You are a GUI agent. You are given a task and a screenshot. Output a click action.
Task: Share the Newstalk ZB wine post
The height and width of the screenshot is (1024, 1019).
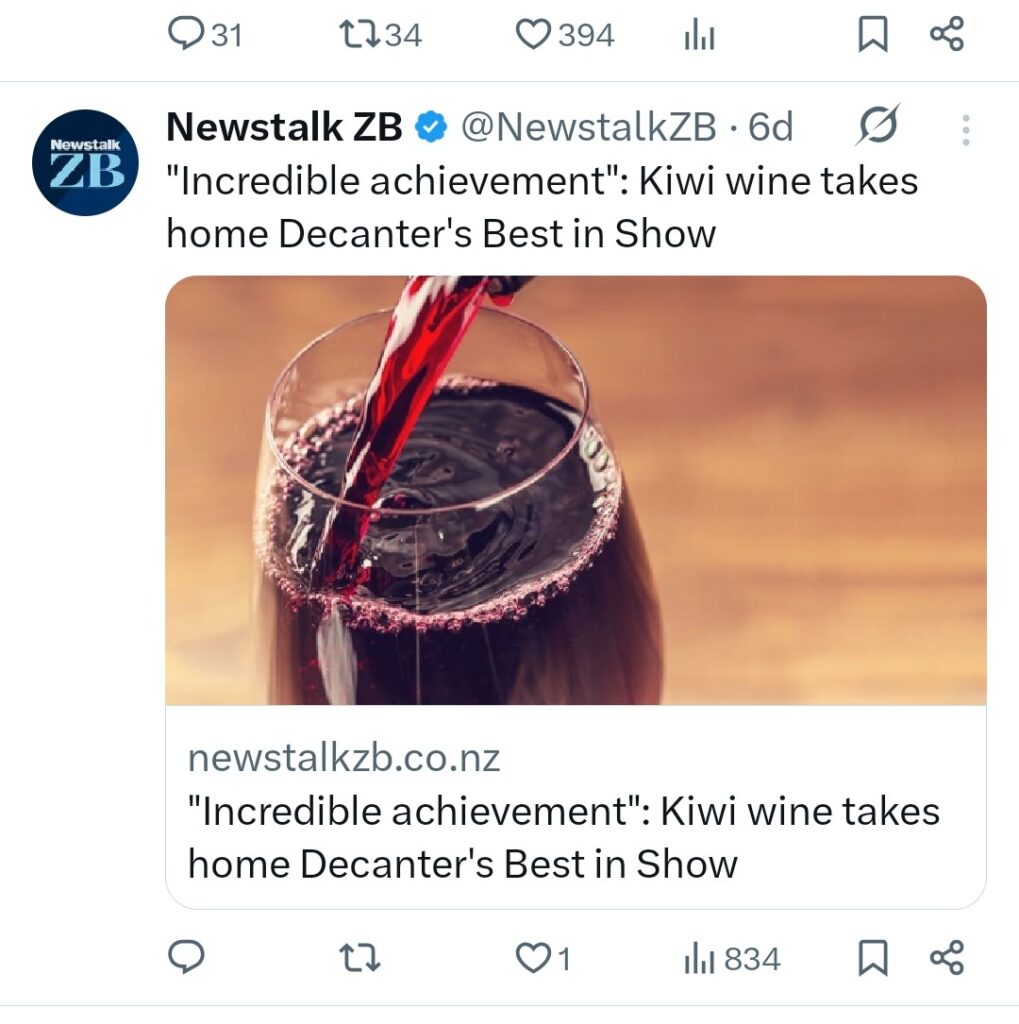pos(946,959)
